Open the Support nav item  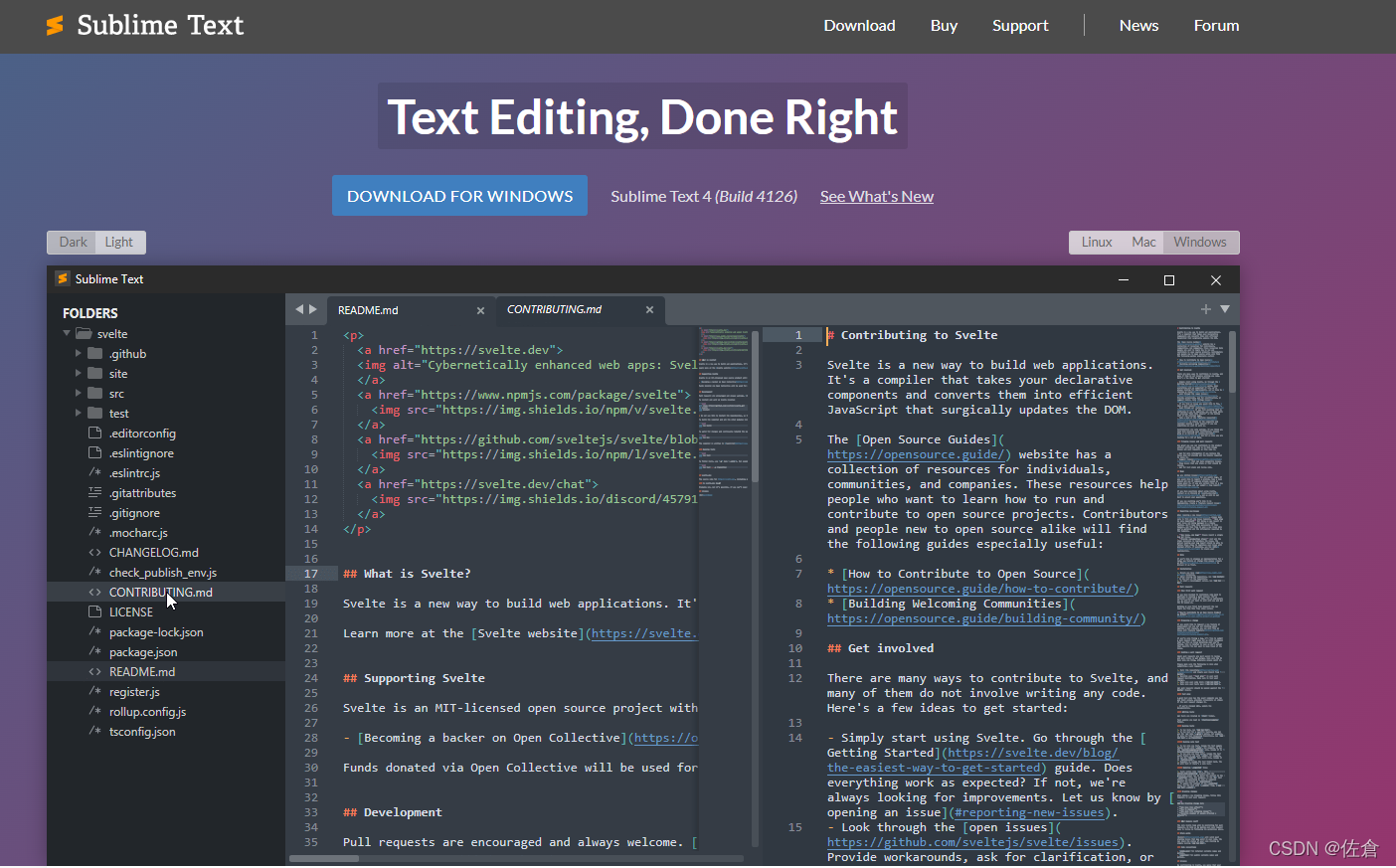tap(1020, 26)
